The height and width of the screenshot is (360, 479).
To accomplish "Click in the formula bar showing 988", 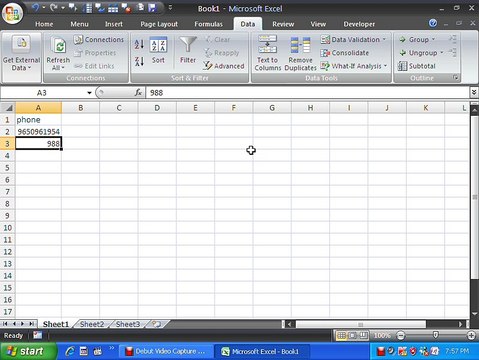I will 307,93.
